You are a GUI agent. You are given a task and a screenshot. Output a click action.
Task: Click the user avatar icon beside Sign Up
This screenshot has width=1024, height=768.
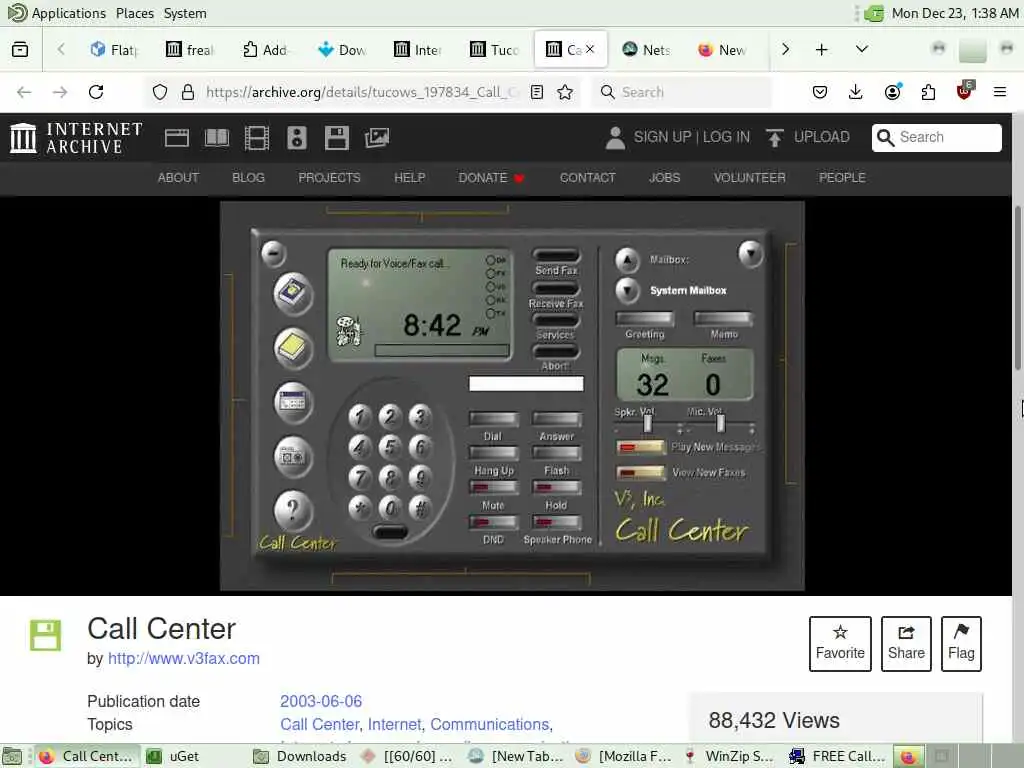(x=615, y=138)
